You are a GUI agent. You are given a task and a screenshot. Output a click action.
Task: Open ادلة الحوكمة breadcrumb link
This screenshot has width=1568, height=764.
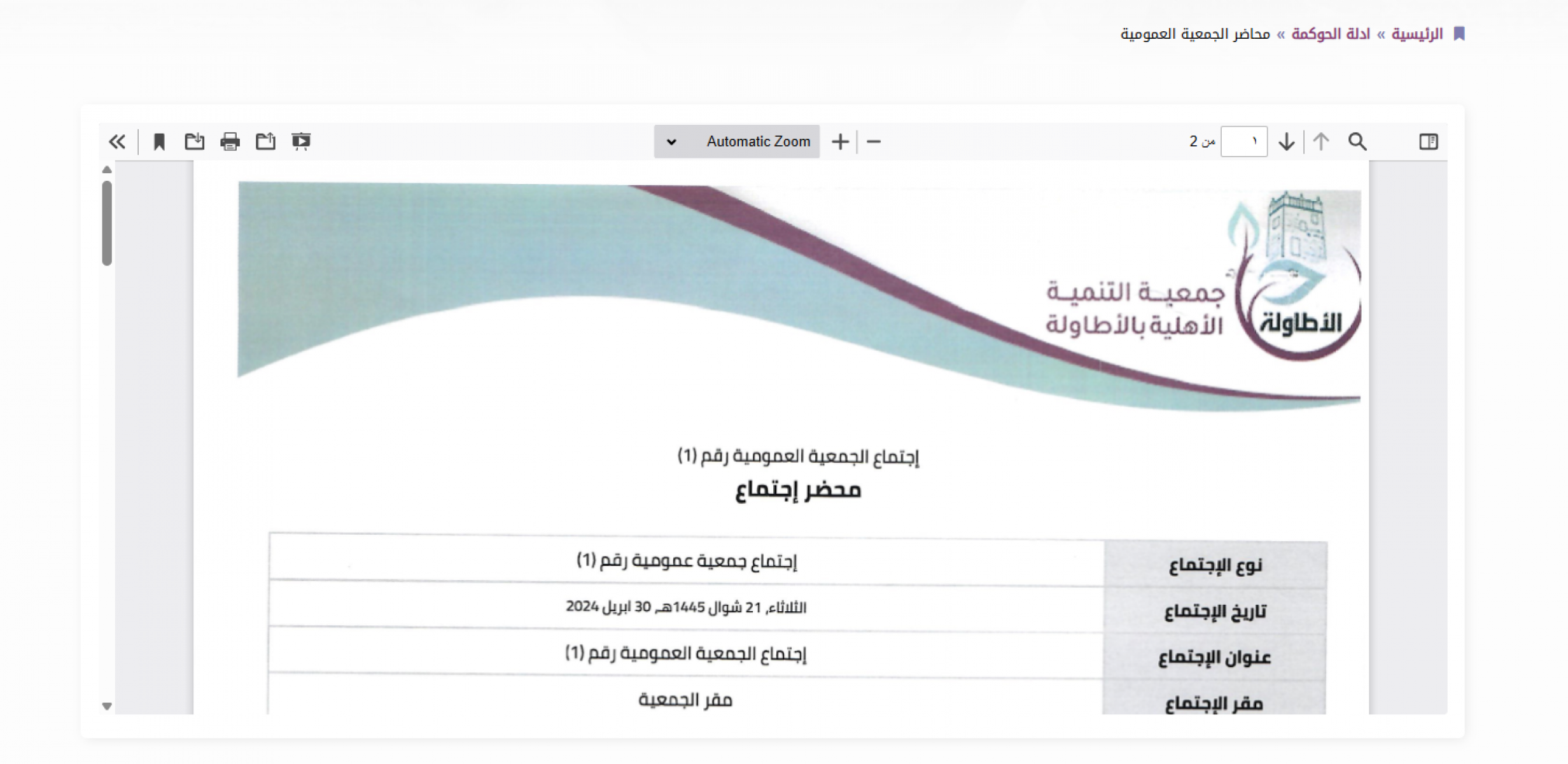pos(1330,34)
